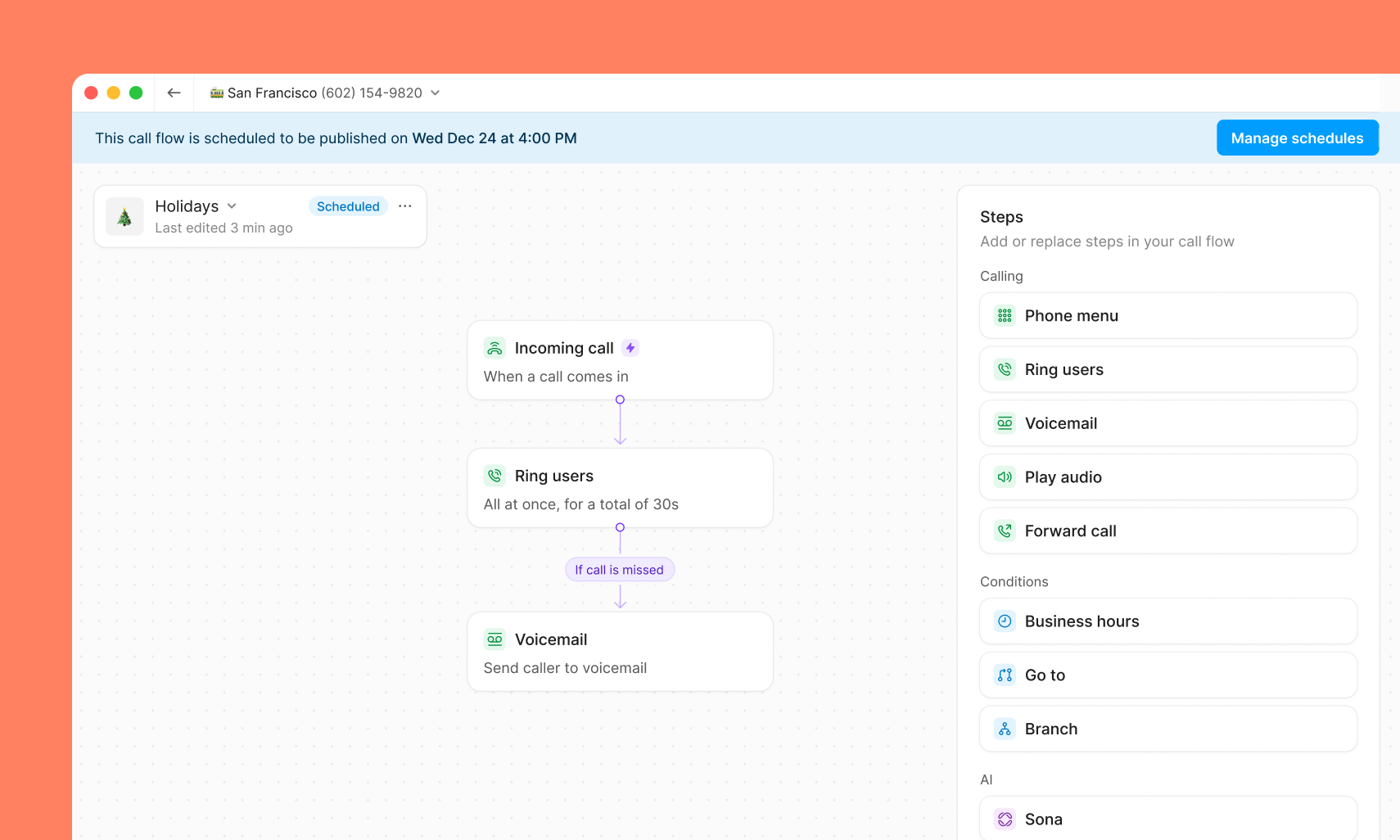Click connector dot below Incoming call node
The width and height of the screenshot is (1400, 840).
tap(620, 400)
